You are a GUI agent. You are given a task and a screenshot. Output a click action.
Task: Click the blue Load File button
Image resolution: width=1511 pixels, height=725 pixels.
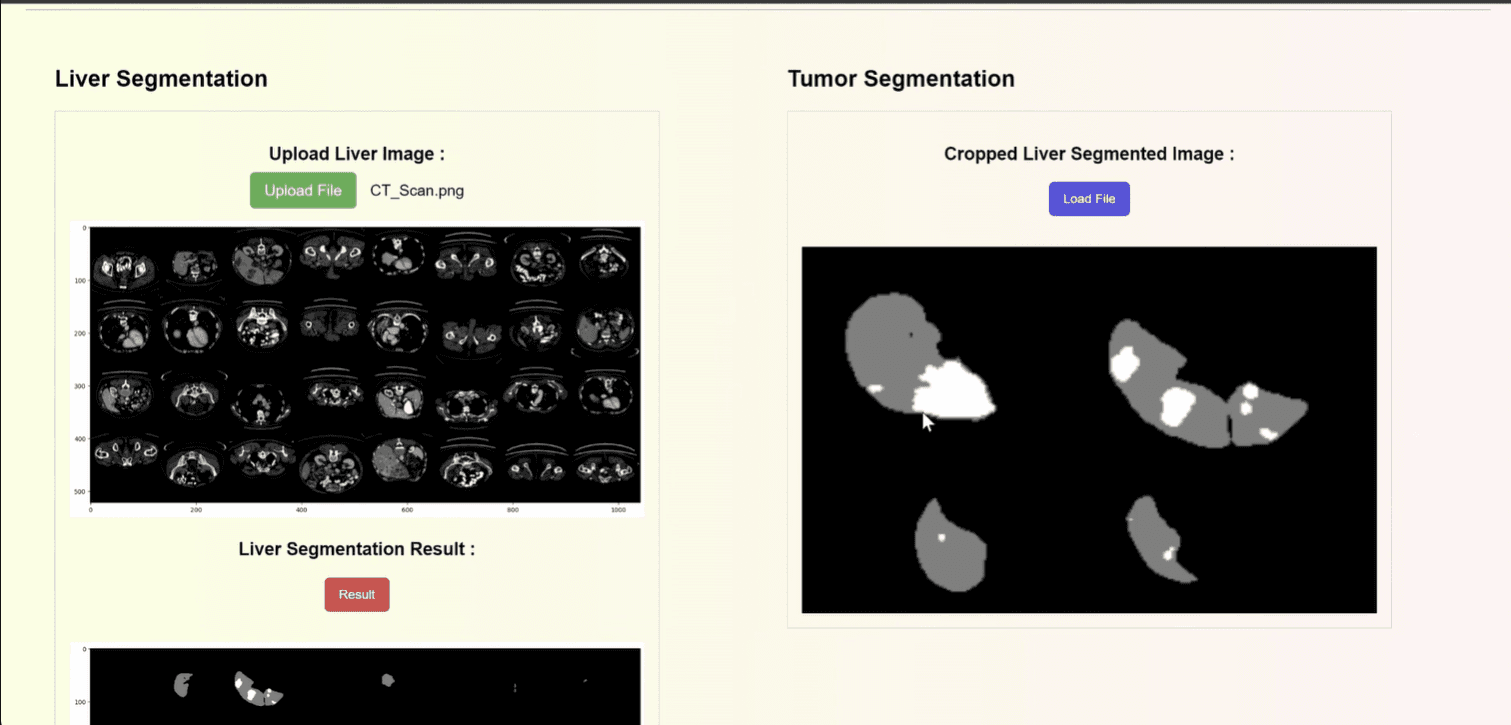(x=1089, y=199)
